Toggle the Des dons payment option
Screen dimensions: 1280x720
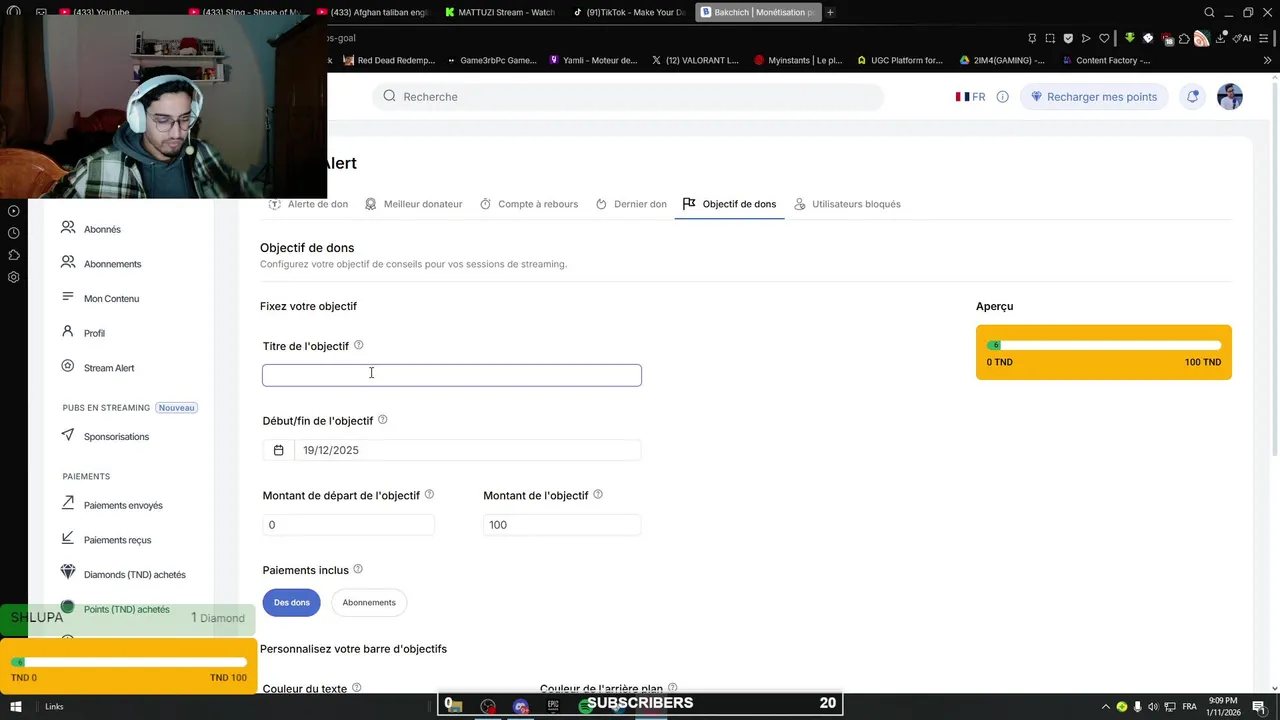click(292, 602)
